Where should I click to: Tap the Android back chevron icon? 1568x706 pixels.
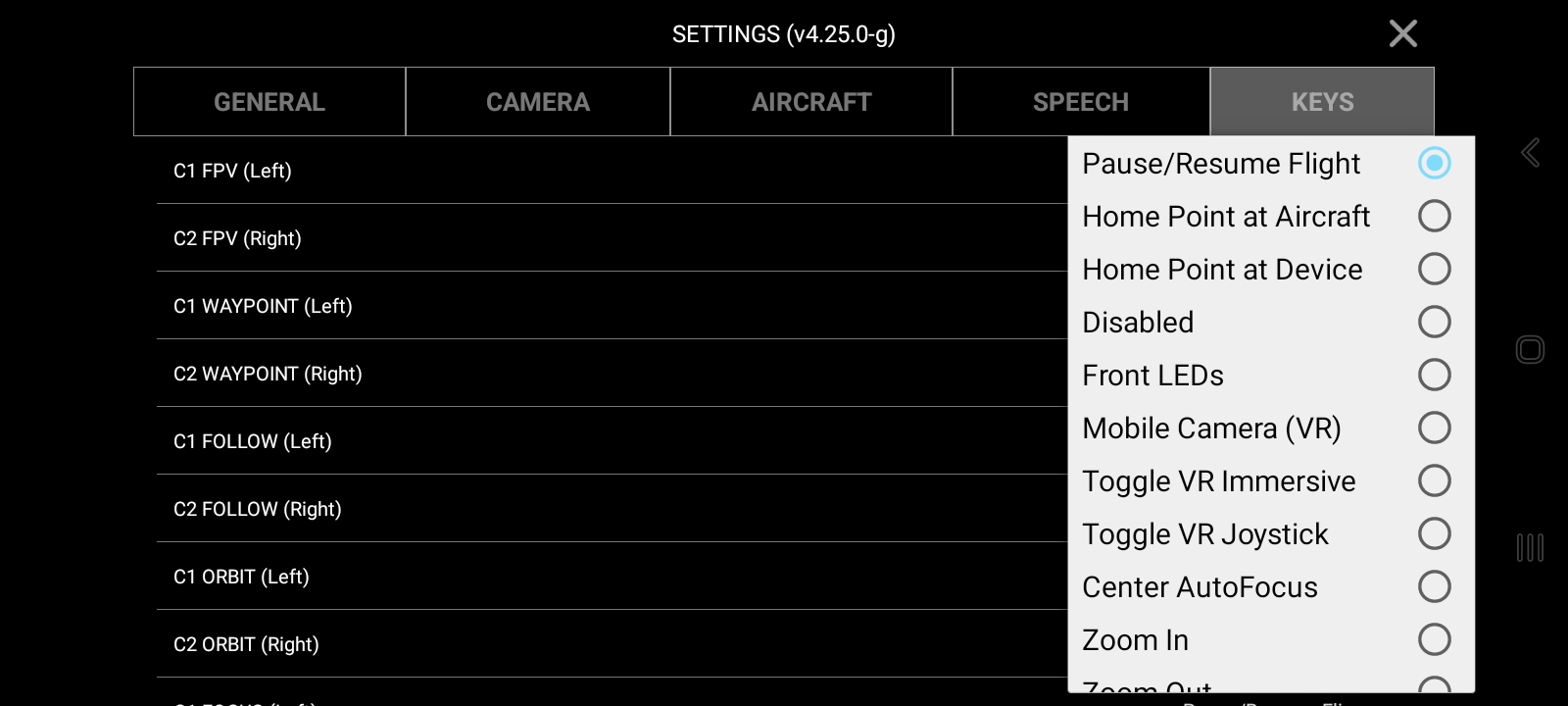(x=1530, y=153)
